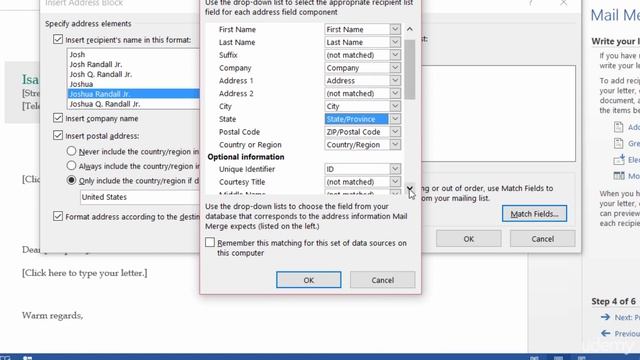Select name format 'Joshua Randall Jr.'
This screenshot has height=360, width=640.
[x=133, y=94]
